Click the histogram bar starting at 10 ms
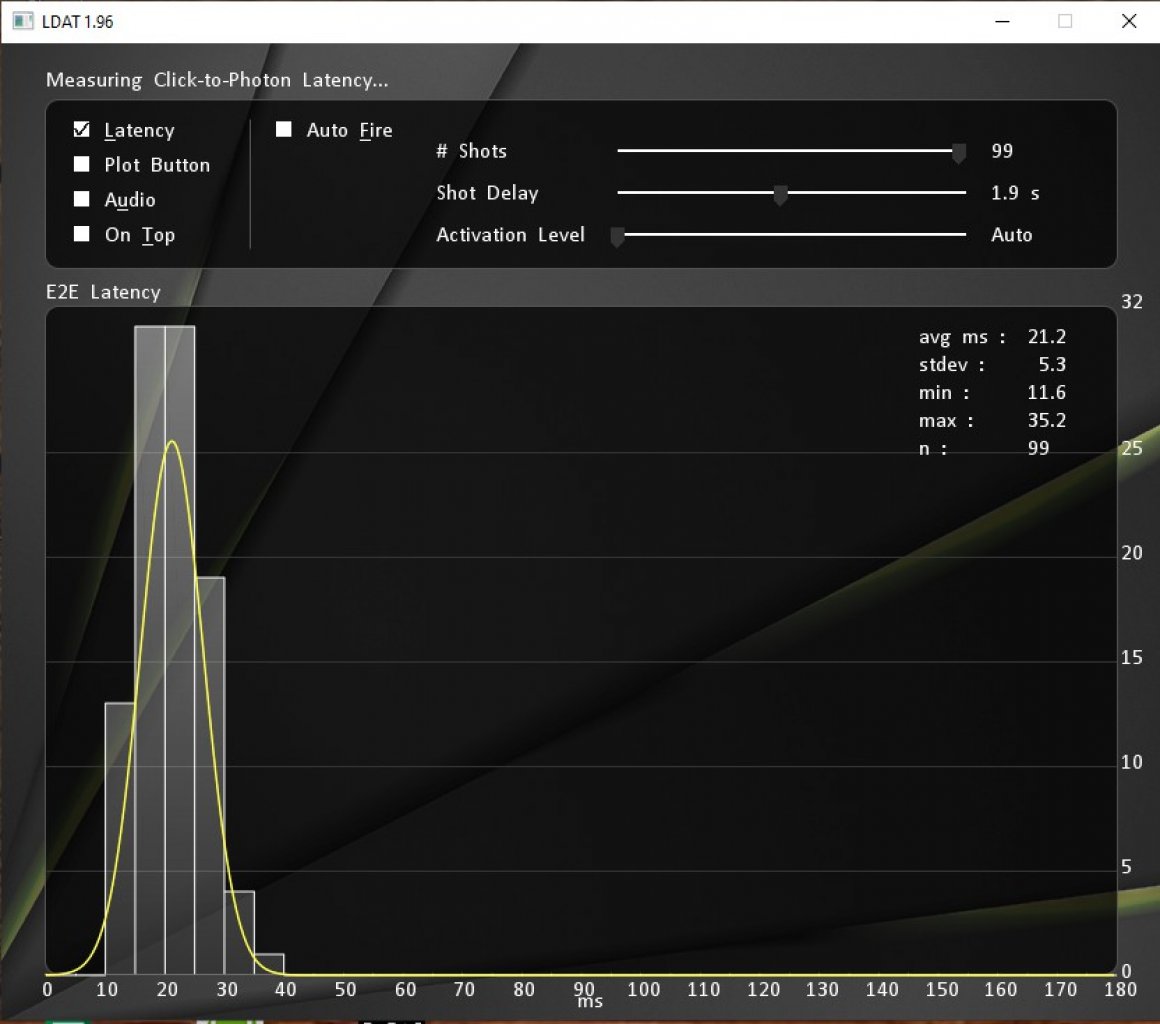Screen dimensions: 1160x1024 pos(120,838)
